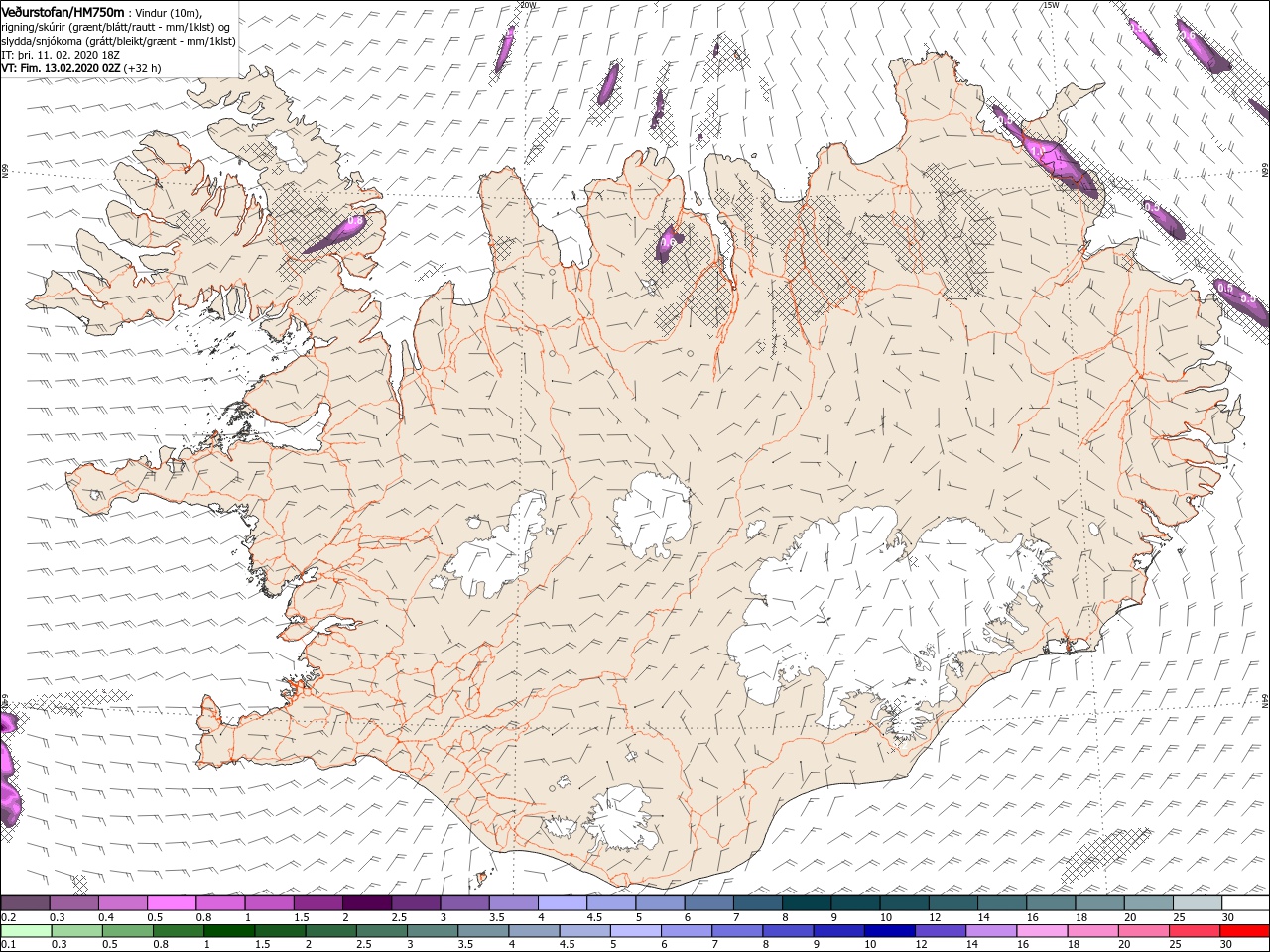Viewport: 1270px width, 952px height.
Task: Select the darkest green 1 swatch in lower legend row
Action: (x=228, y=930)
